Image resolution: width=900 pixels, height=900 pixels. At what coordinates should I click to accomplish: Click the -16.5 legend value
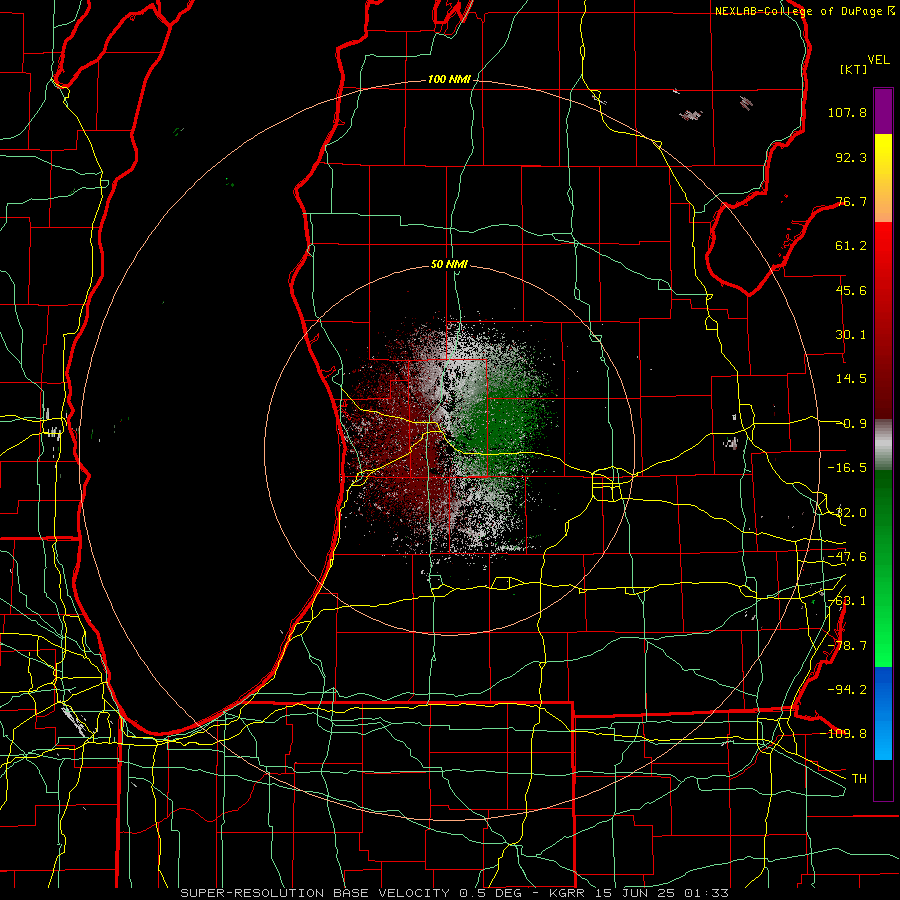(x=847, y=468)
